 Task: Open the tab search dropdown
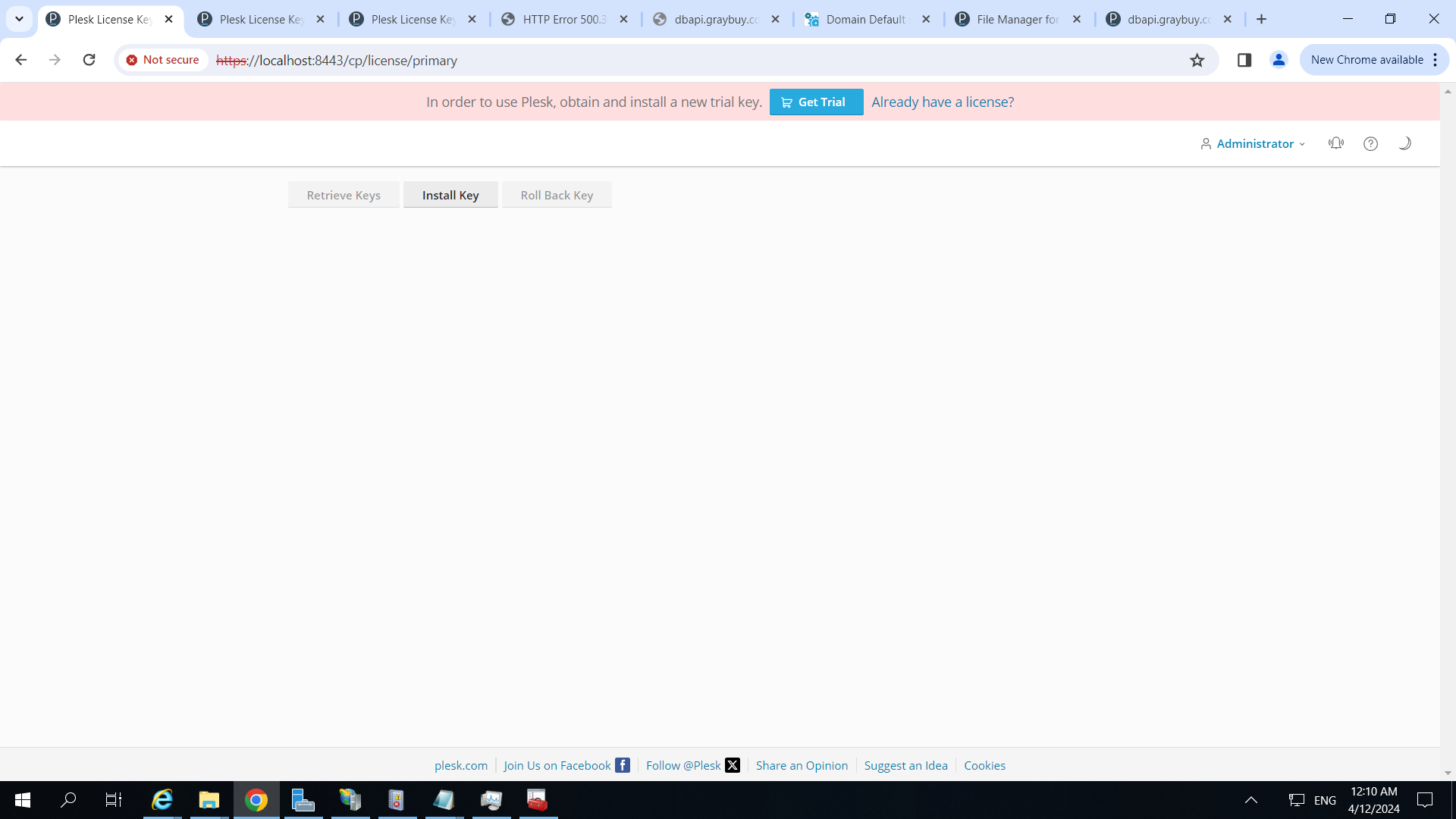tap(20, 20)
